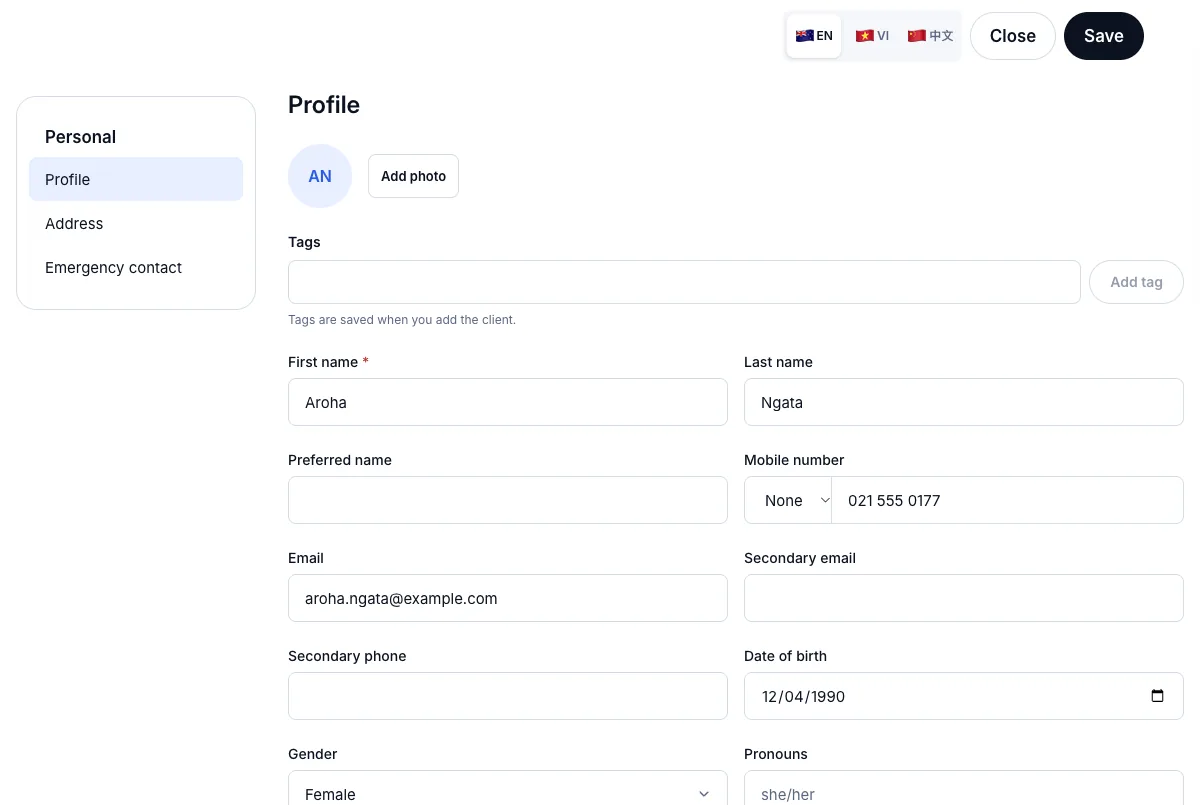This screenshot has height=805, width=1200.
Task: Open mobile country code None dropdown
Action: point(788,500)
